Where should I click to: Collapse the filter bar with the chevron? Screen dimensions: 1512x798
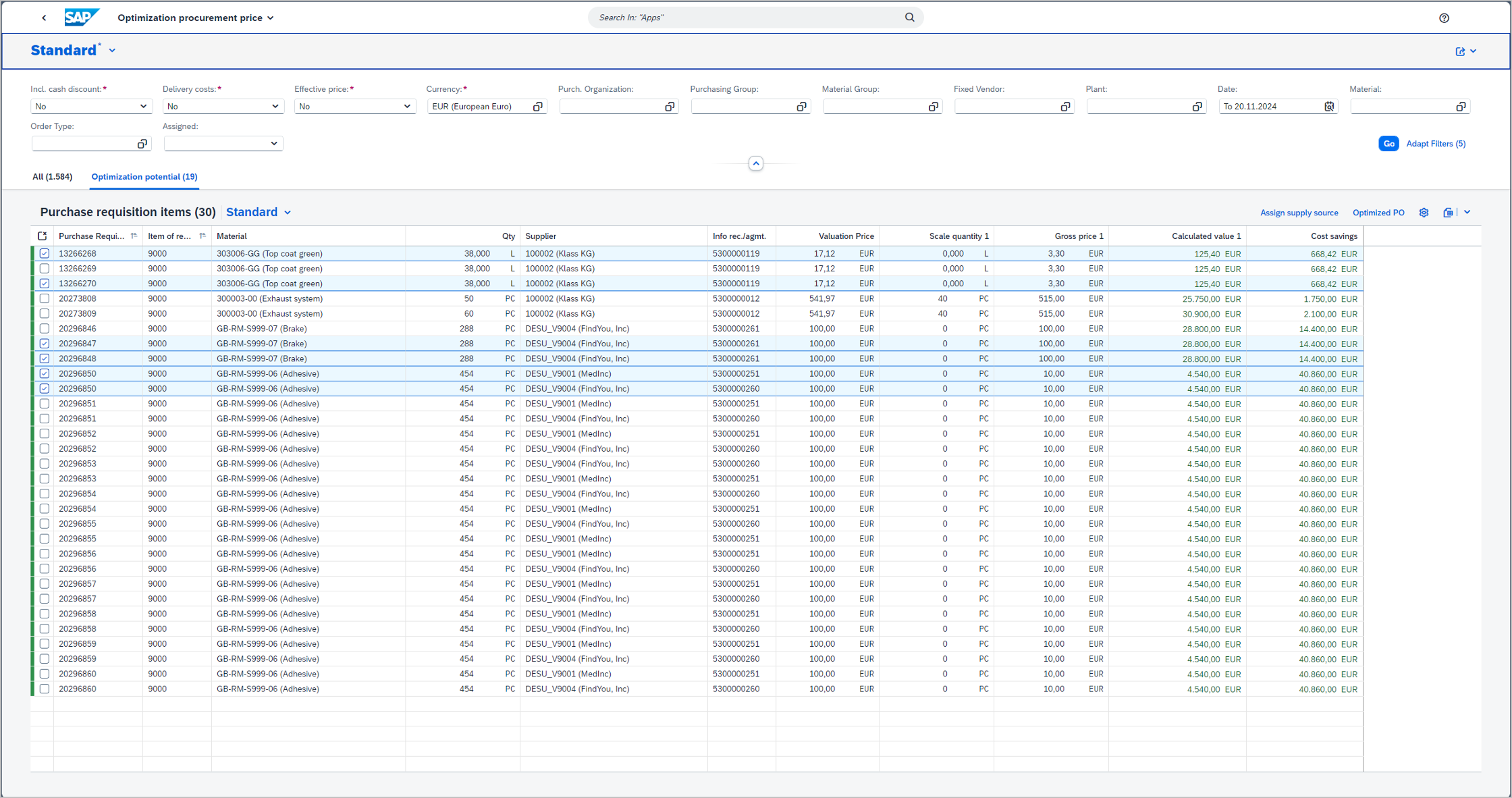(x=755, y=163)
